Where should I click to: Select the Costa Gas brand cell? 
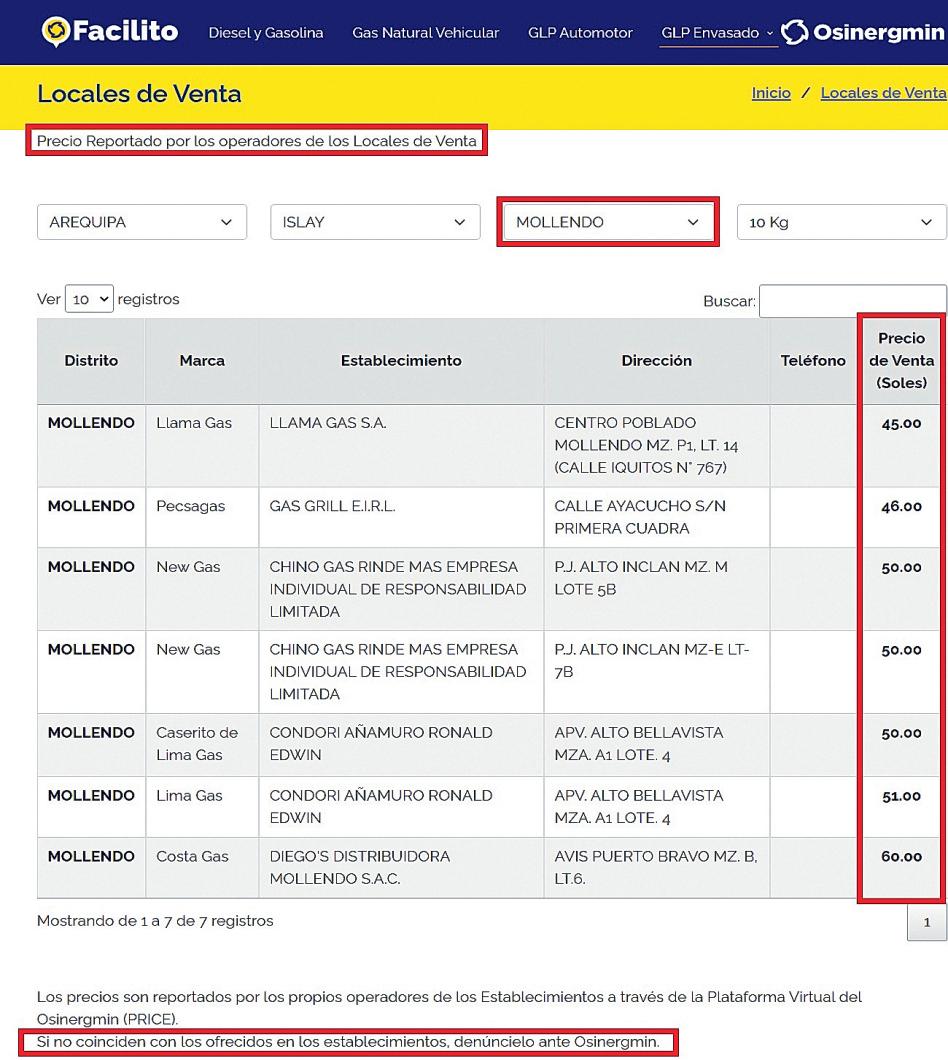pos(202,868)
